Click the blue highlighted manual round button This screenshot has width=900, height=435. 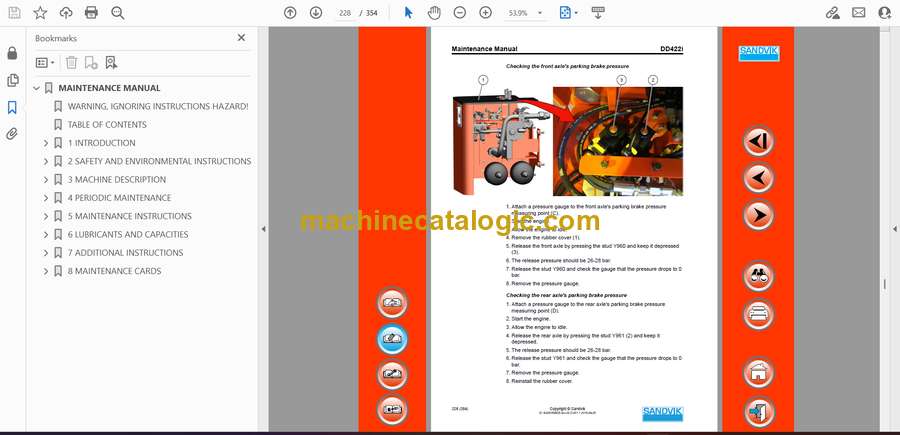pos(393,339)
